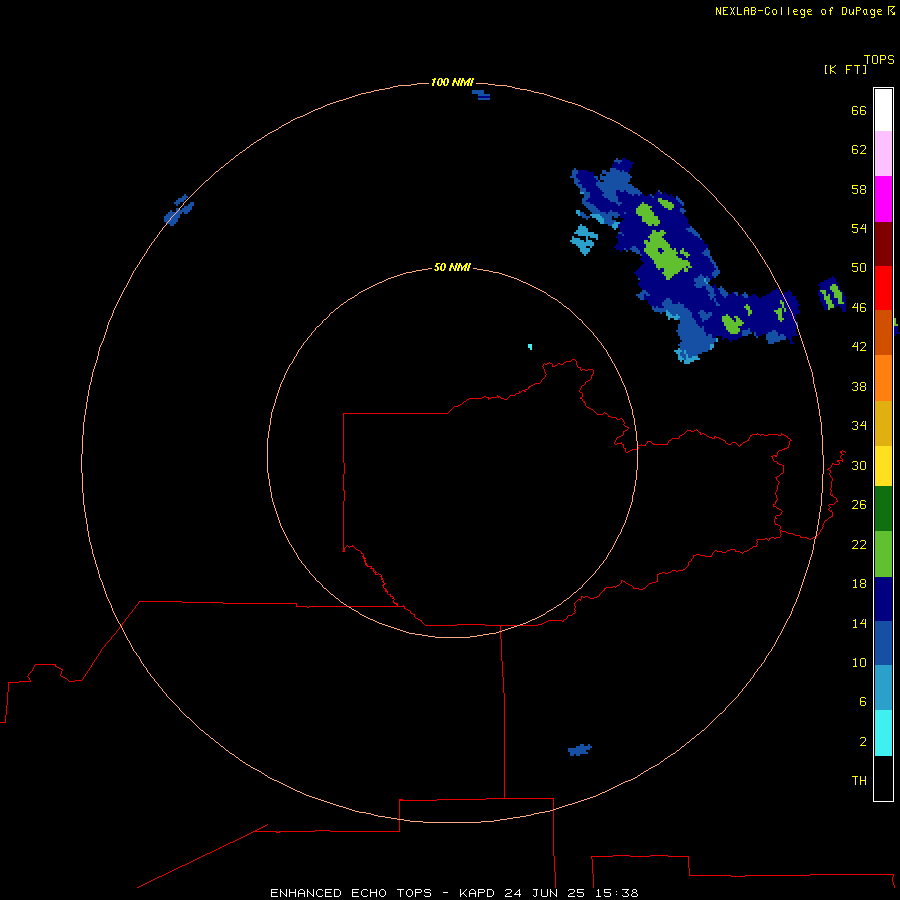900x900 pixels.
Task: Click the TH label in the legend
Action: coord(859,780)
